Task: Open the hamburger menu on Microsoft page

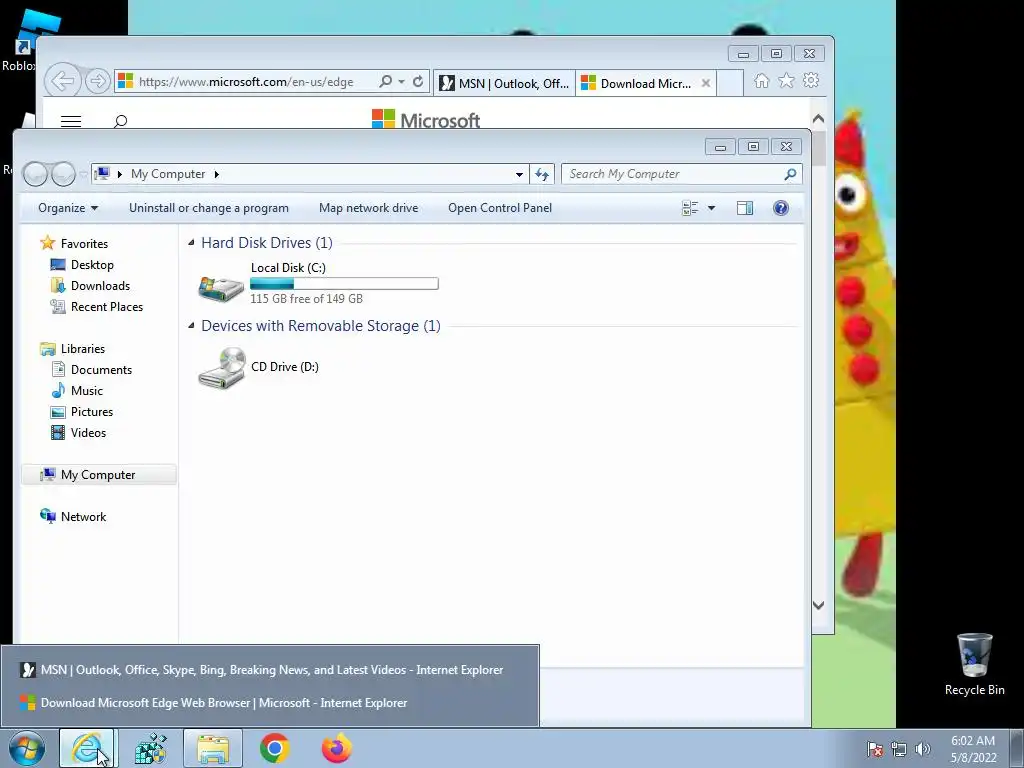Action: [71, 121]
